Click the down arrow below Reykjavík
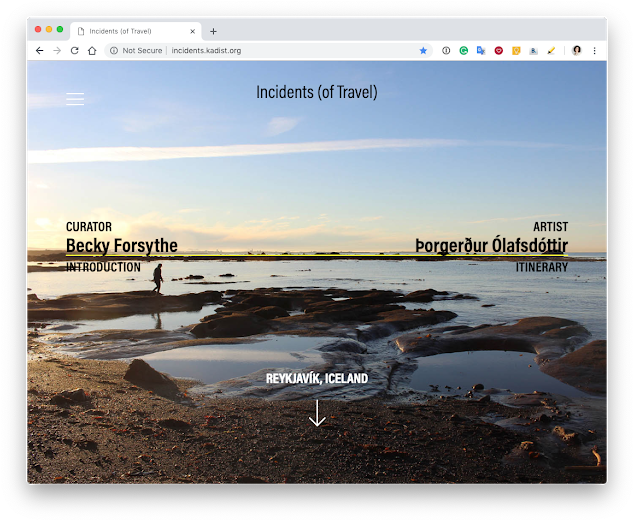This screenshot has height=520, width=633. [317, 413]
